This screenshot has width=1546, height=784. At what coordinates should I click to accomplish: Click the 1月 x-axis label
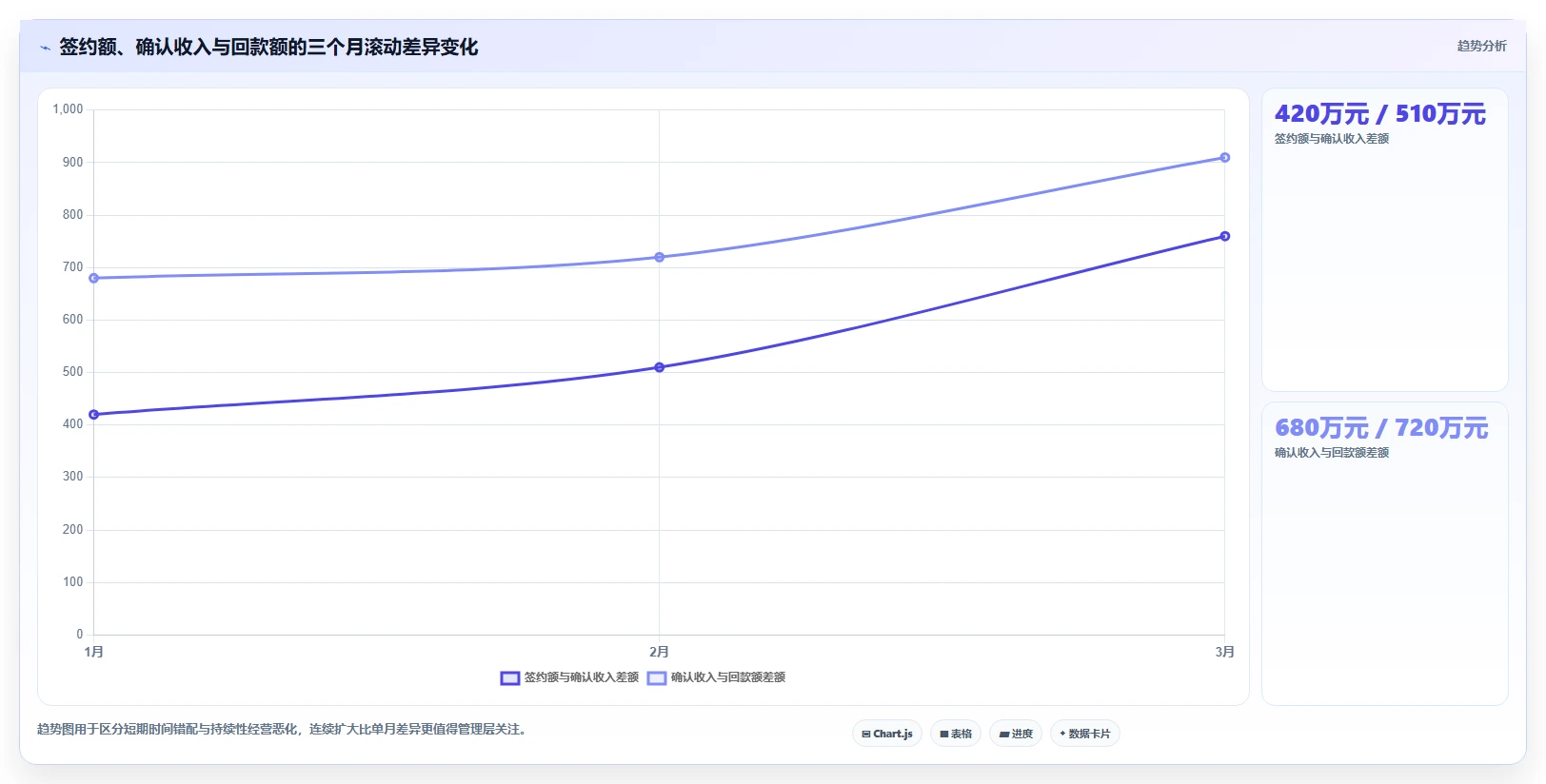(x=93, y=652)
